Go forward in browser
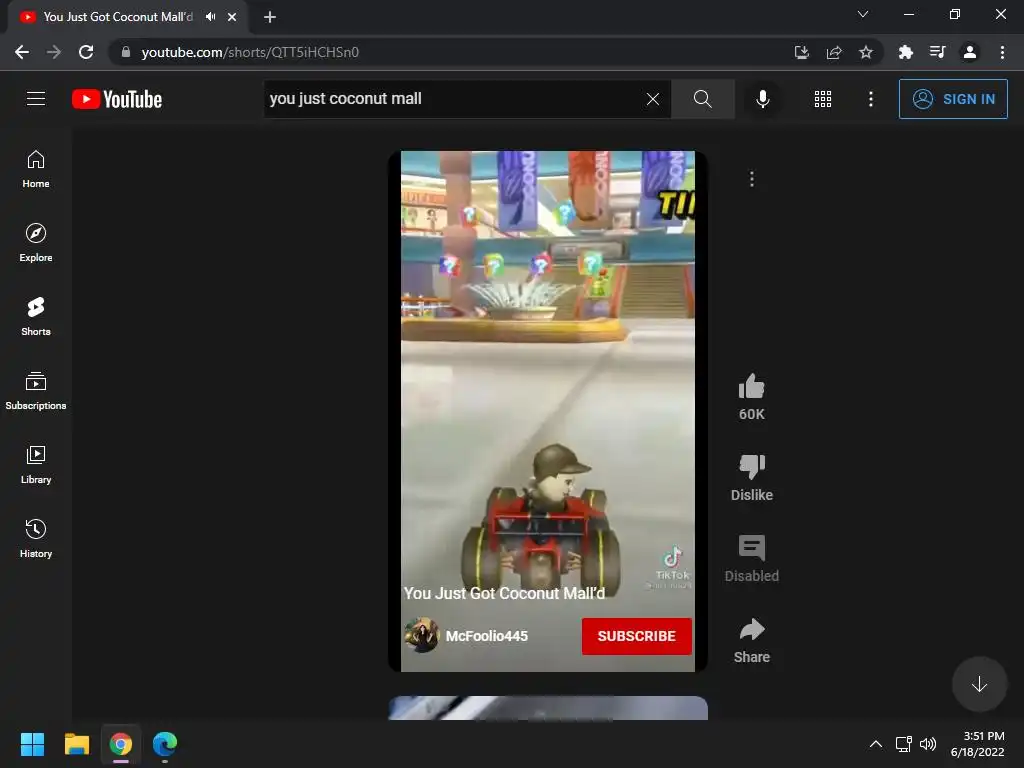This screenshot has width=1024, height=768. click(x=54, y=52)
